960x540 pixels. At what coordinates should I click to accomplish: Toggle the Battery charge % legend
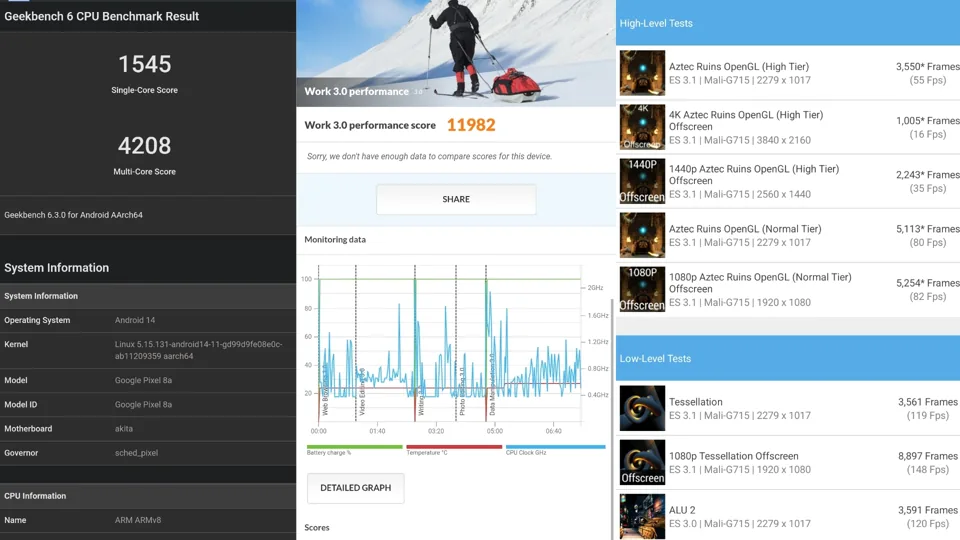coord(354,450)
